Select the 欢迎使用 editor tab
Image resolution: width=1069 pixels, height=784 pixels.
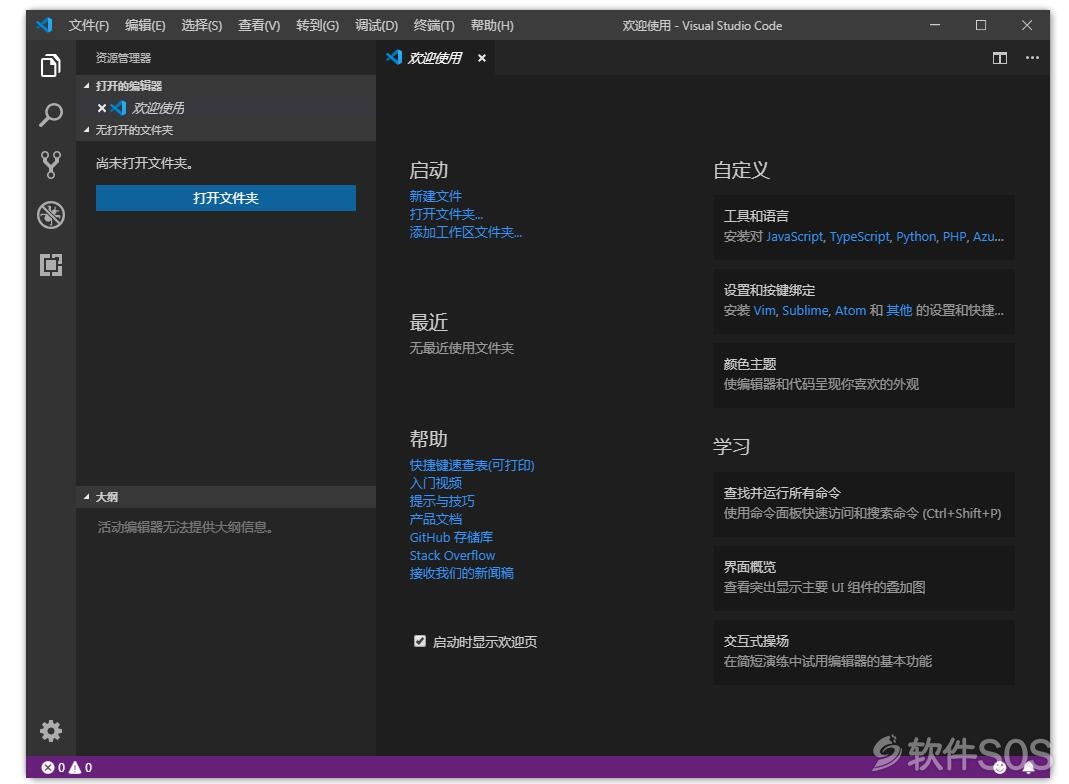coord(434,58)
